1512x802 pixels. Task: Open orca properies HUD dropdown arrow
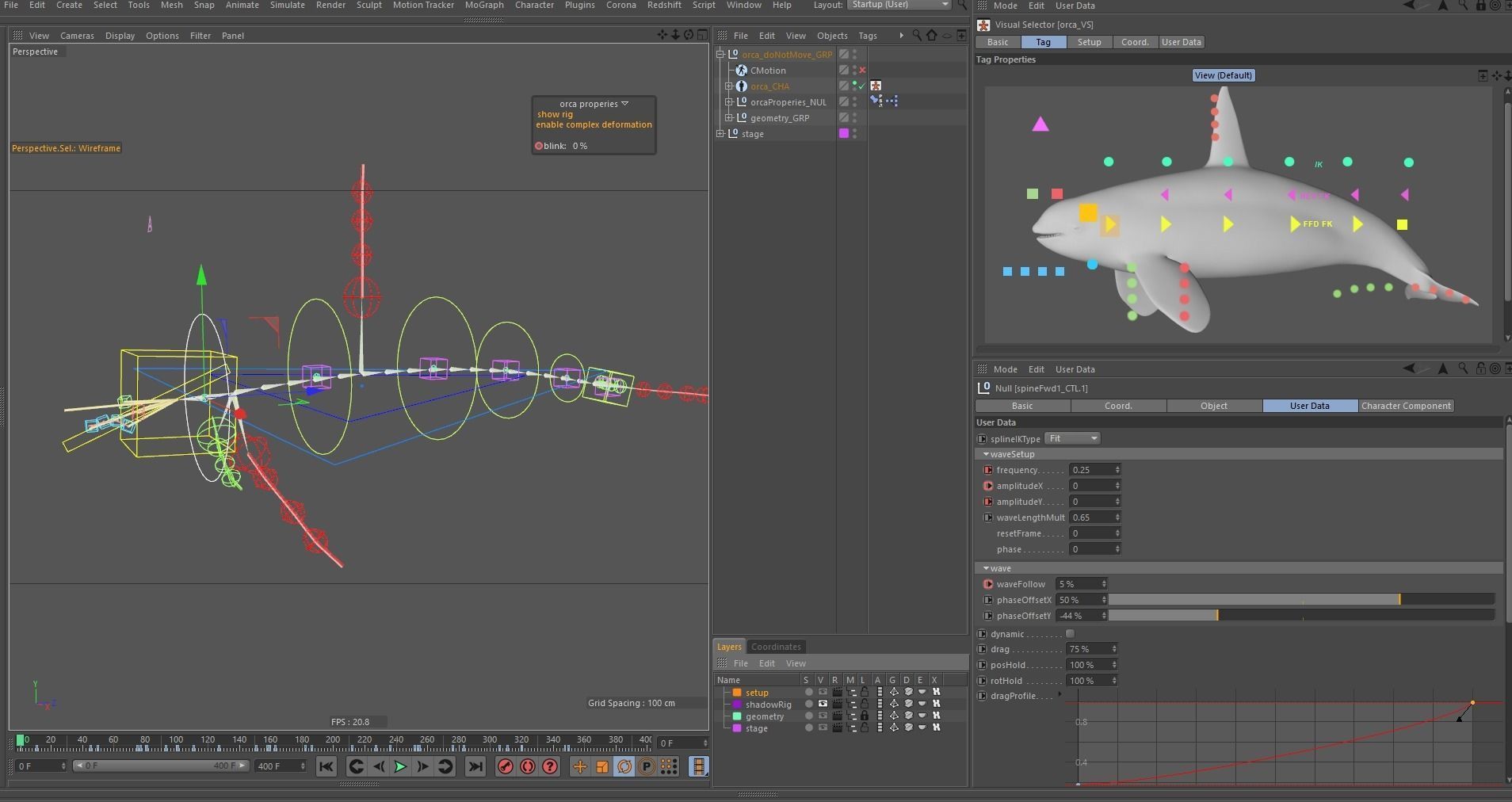pyautogui.click(x=624, y=104)
